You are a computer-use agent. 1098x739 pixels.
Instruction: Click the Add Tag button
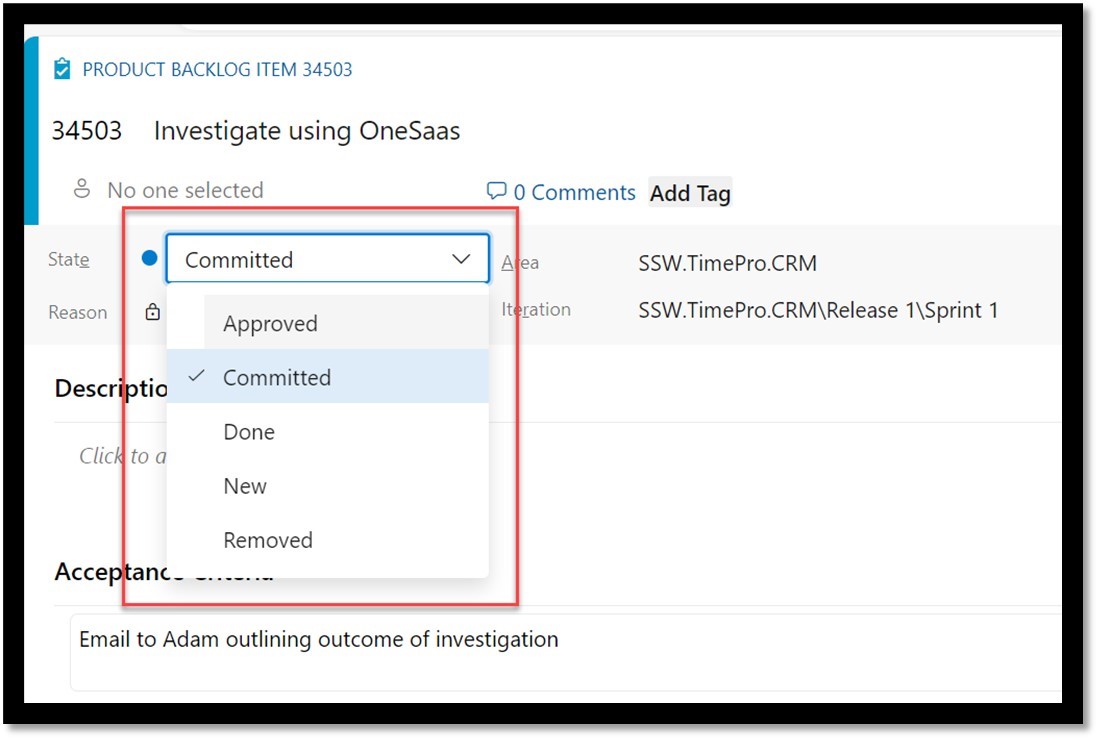(x=690, y=193)
